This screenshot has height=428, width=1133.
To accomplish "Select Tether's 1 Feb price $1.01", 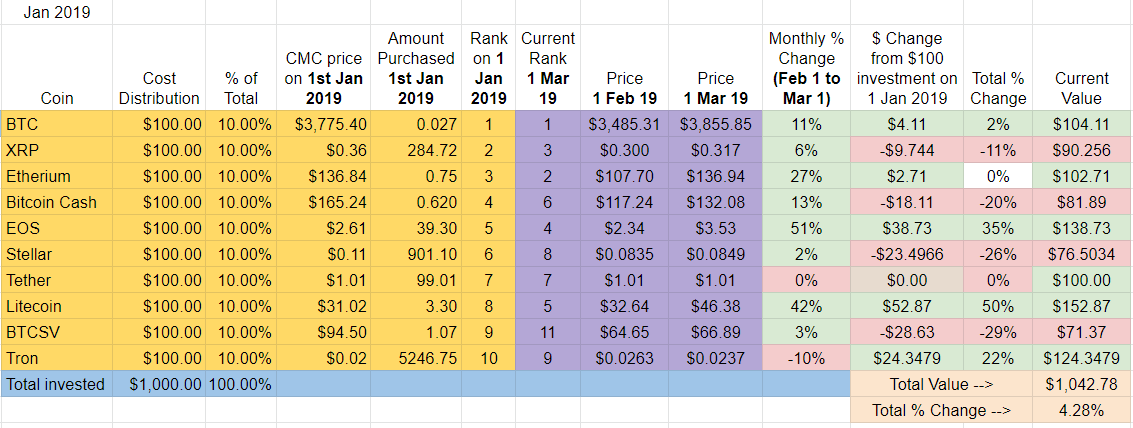I will 624,280.
